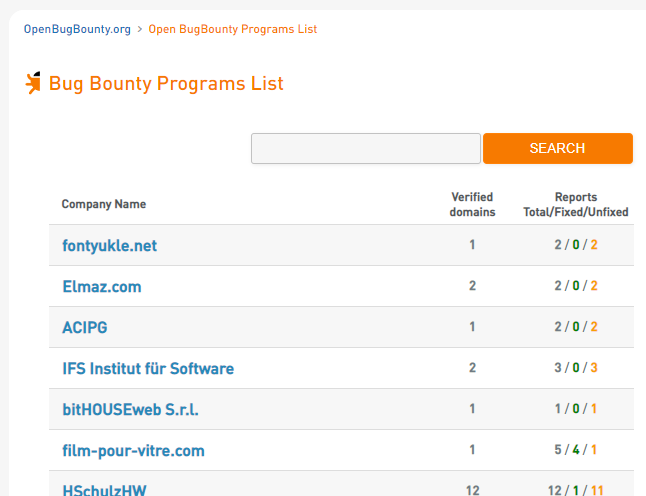The image size is (646, 496).
Task: Click the Bug Bounty Programs List heading
Action: (166, 84)
